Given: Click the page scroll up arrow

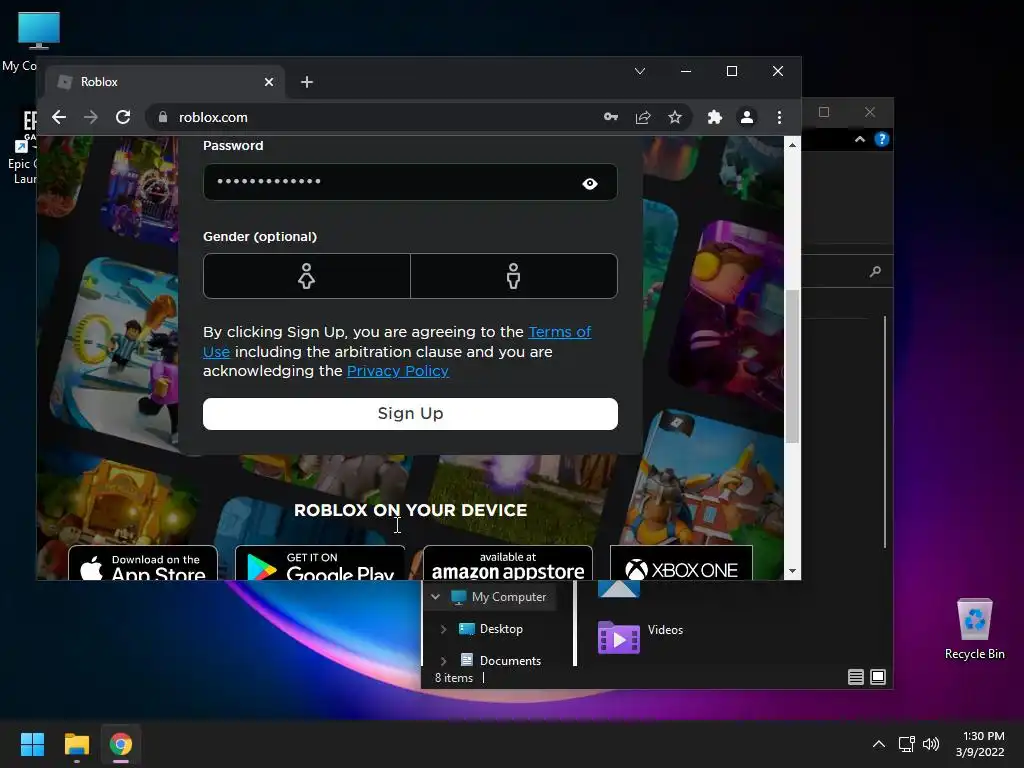Looking at the screenshot, I should click(x=792, y=145).
